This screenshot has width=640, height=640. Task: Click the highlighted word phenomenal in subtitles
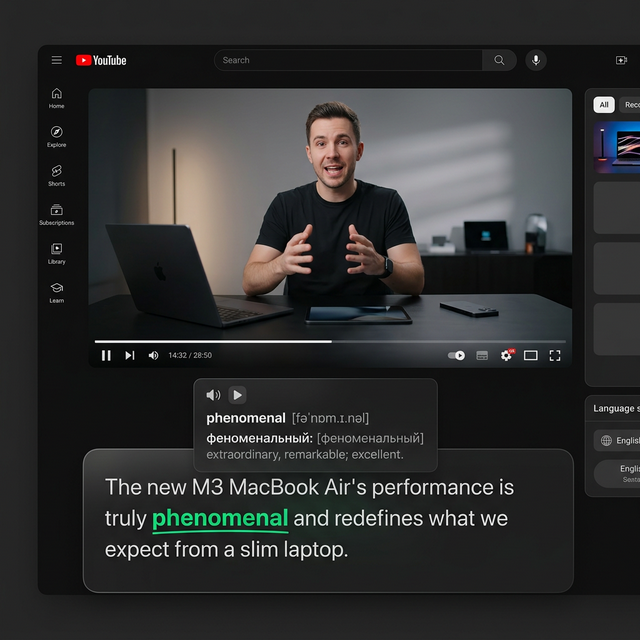220,519
